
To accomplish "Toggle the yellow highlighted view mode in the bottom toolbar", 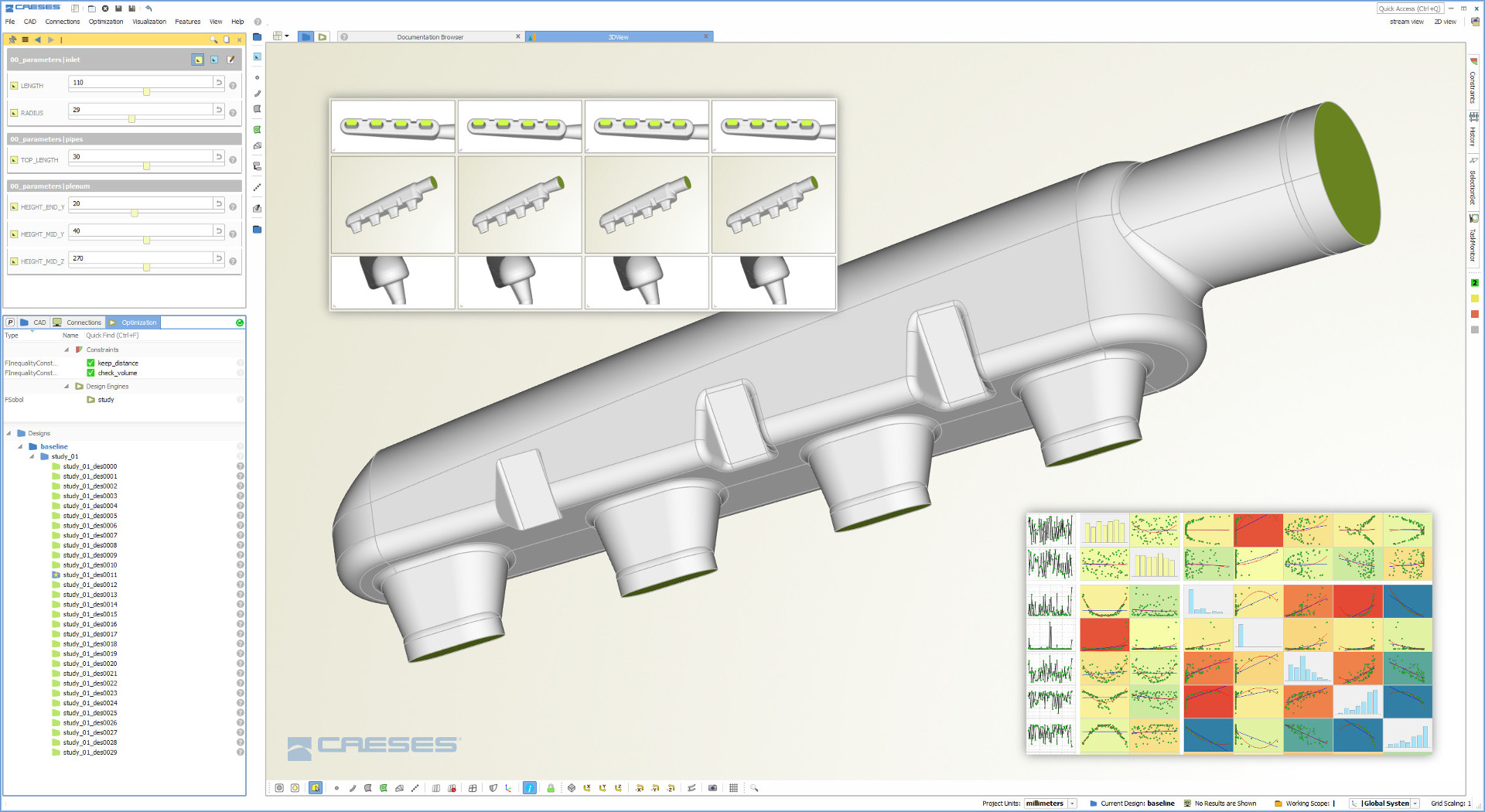I will [316, 788].
